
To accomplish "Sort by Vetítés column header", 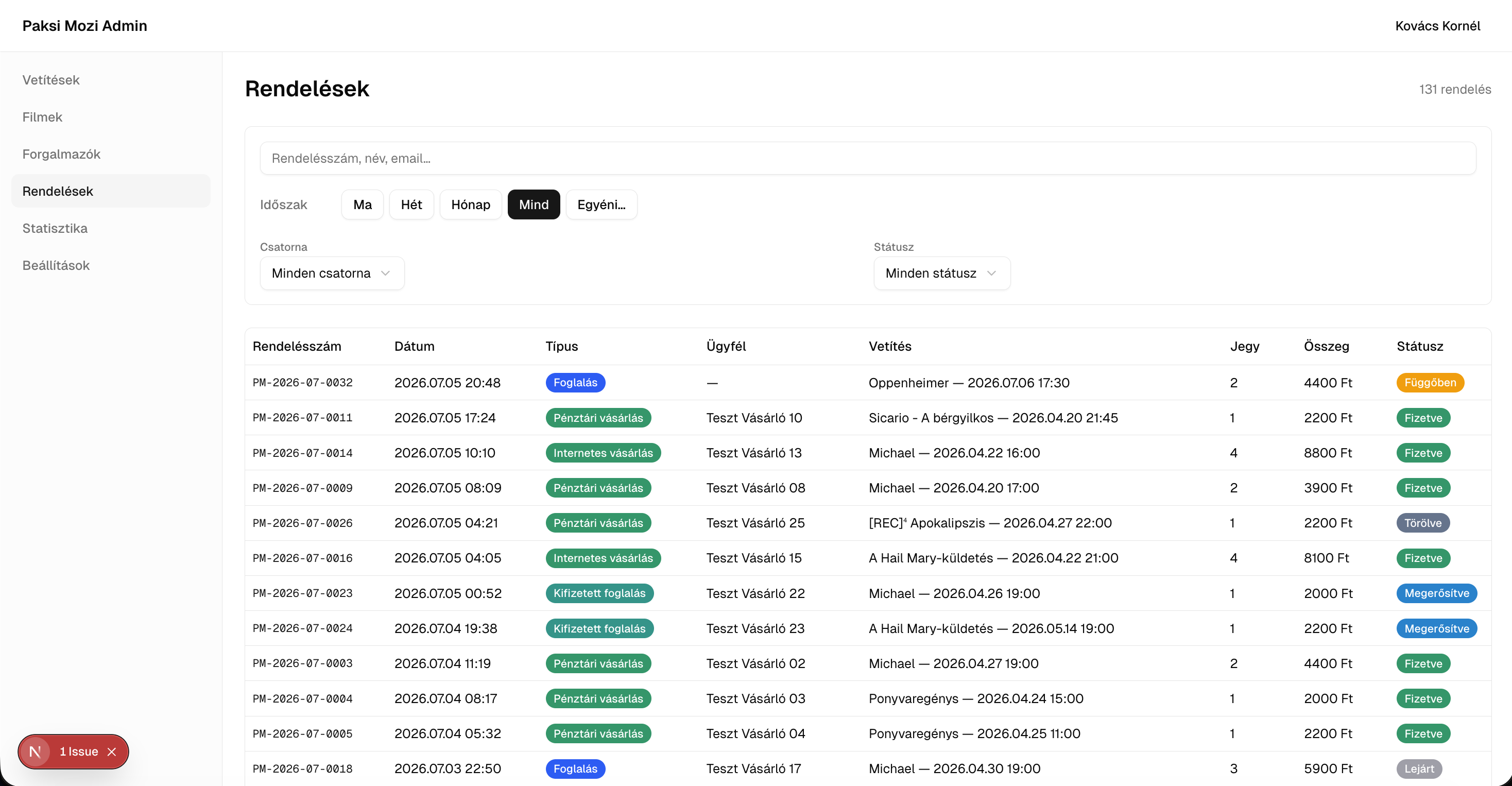I will (890, 346).
